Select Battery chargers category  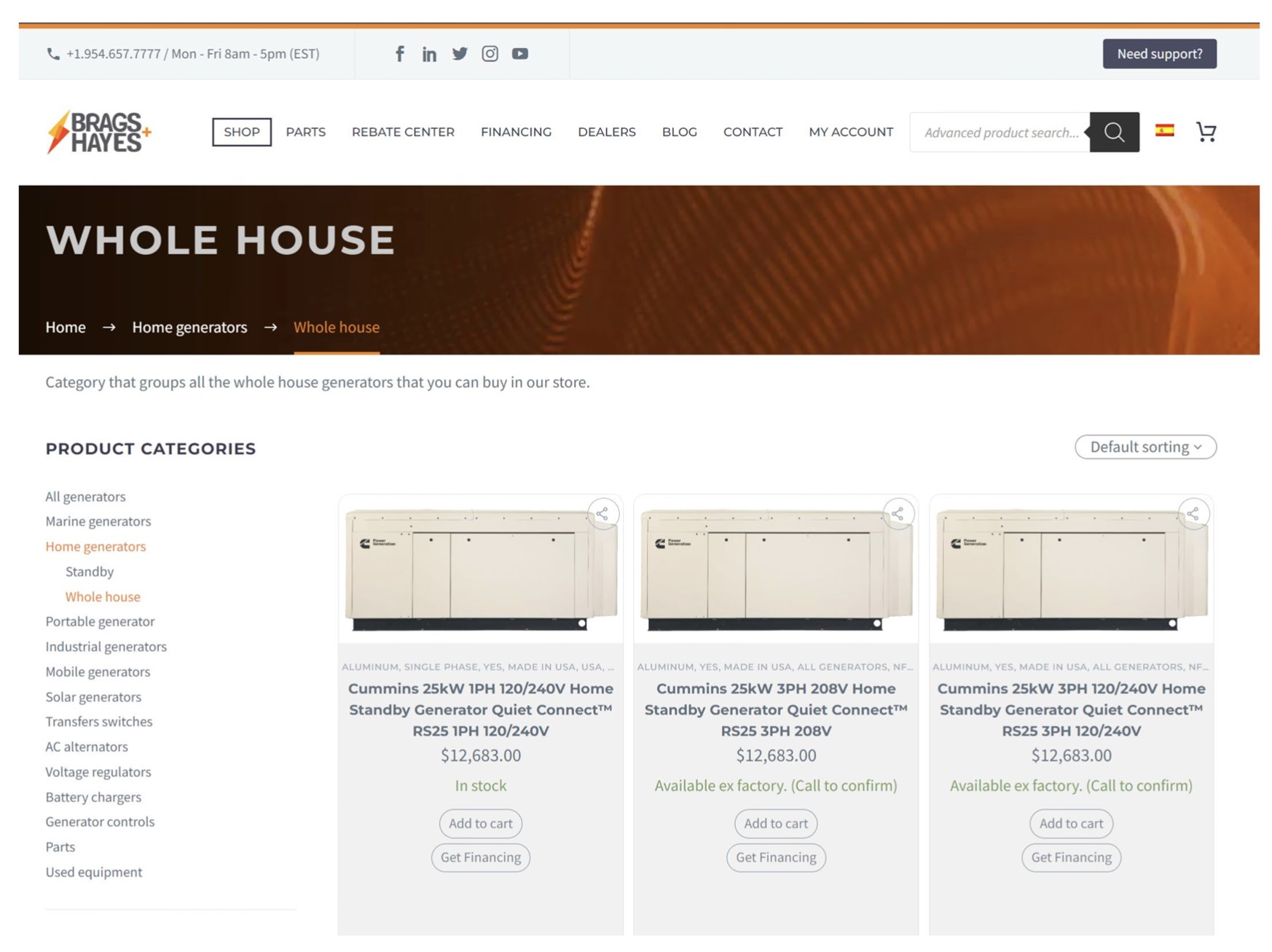(x=93, y=797)
